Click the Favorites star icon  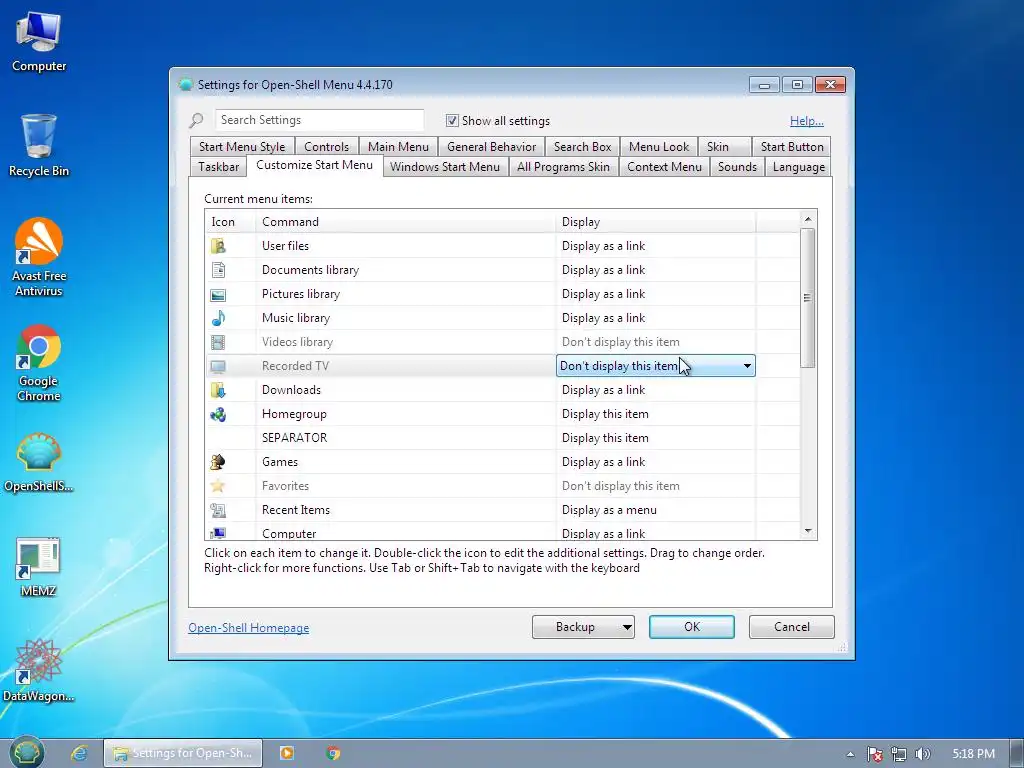click(218, 486)
